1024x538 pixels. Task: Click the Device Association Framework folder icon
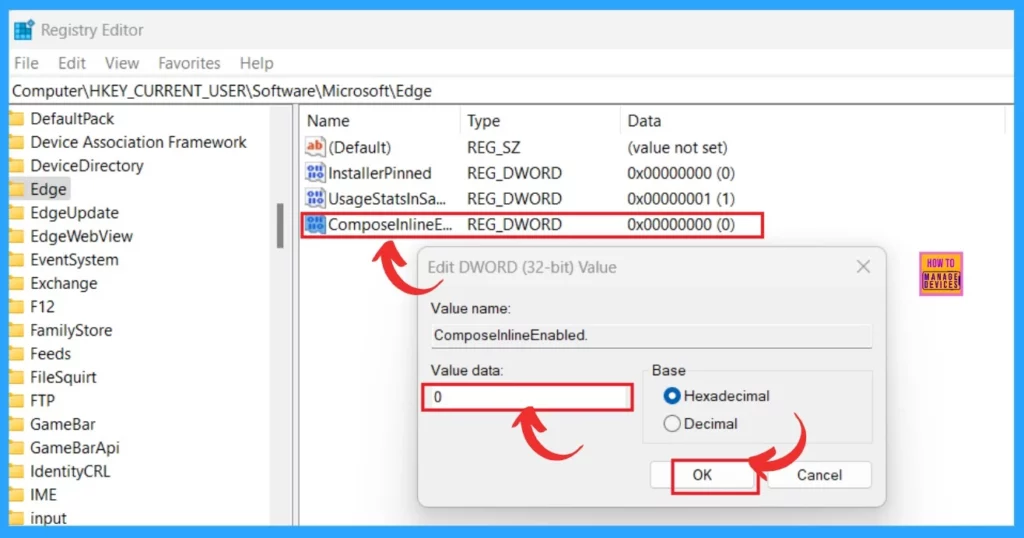tap(16, 142)
